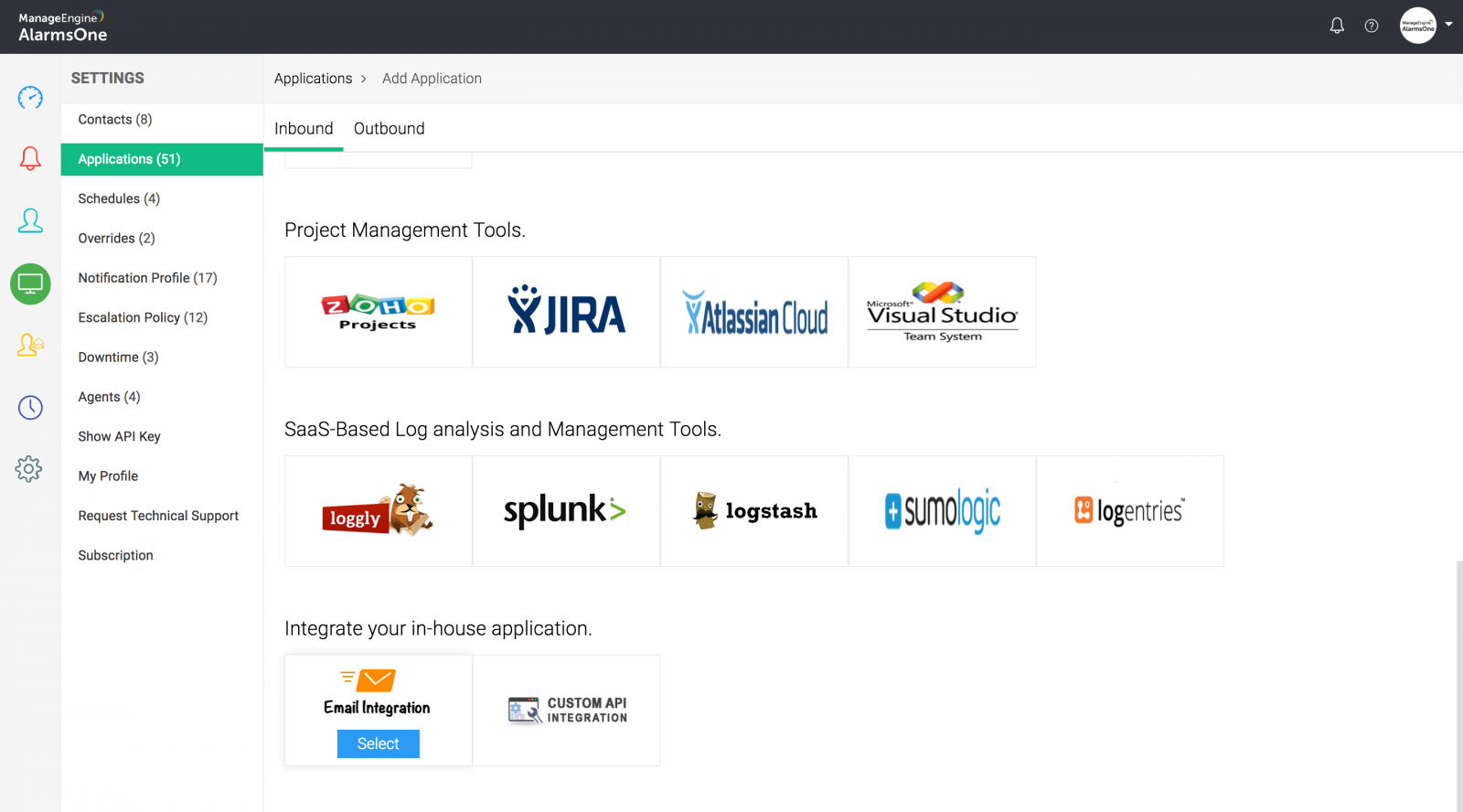This screenshot has width=1463, height=812.
Task: Open Notification Profile (17) settings
Action: click(162, 278)
